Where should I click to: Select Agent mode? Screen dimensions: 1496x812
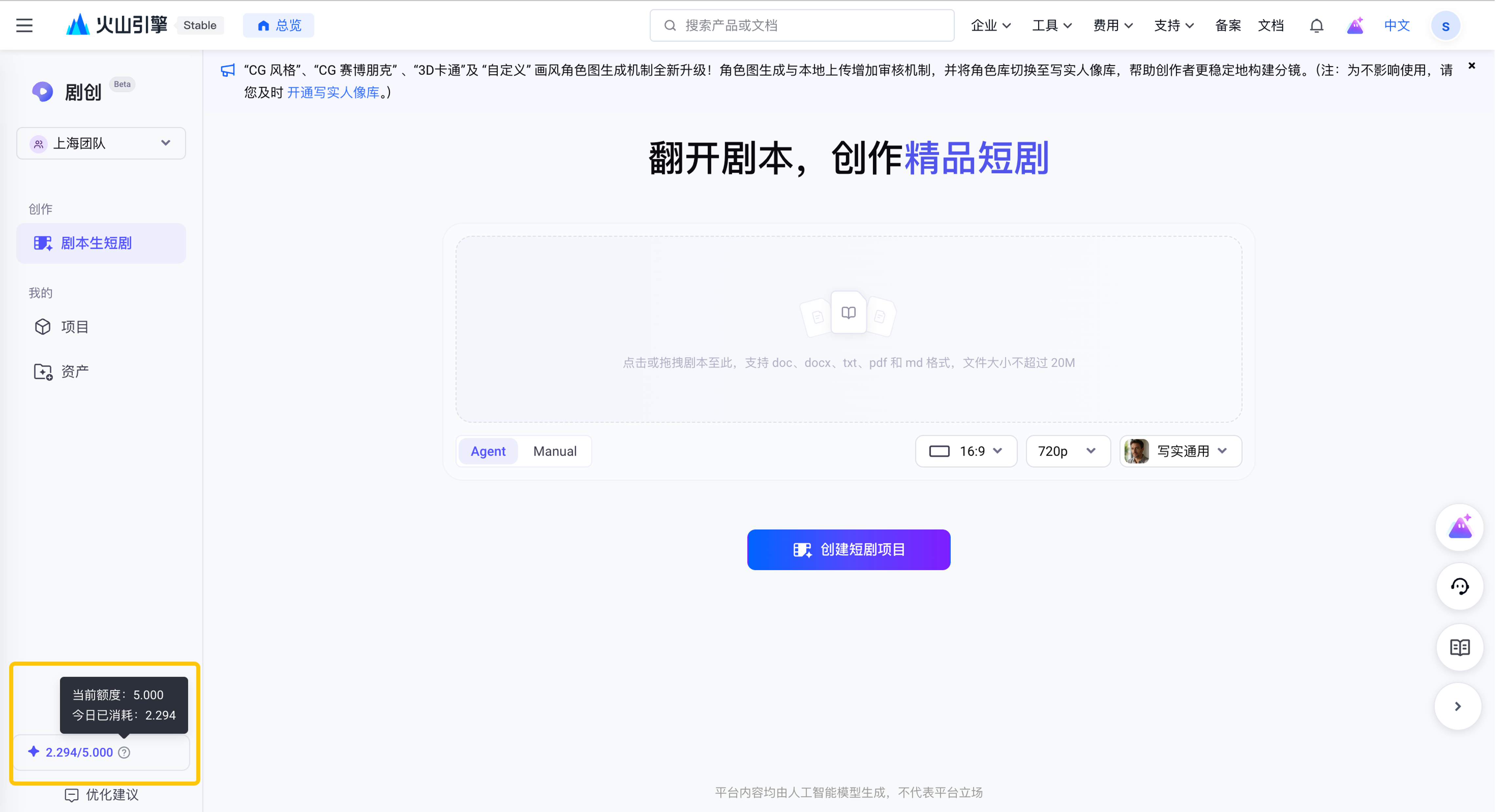pos(488,451)
